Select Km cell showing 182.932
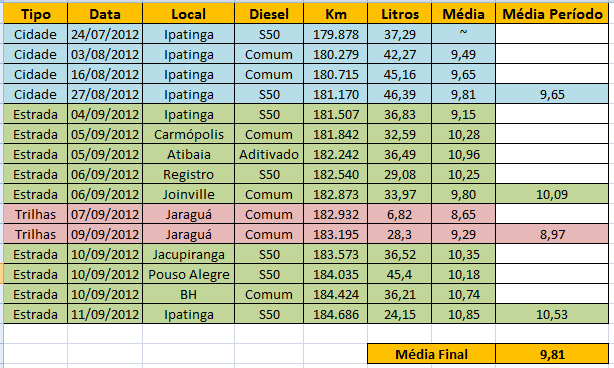The image size is (614, 368). coord(336,214)
